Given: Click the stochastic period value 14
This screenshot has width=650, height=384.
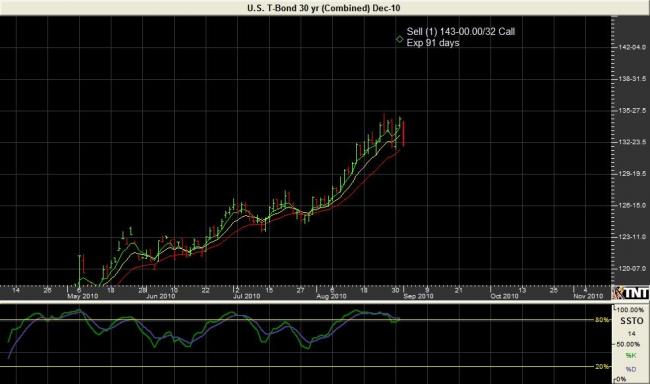Looking at the screenshot, I should pos(631,333).
